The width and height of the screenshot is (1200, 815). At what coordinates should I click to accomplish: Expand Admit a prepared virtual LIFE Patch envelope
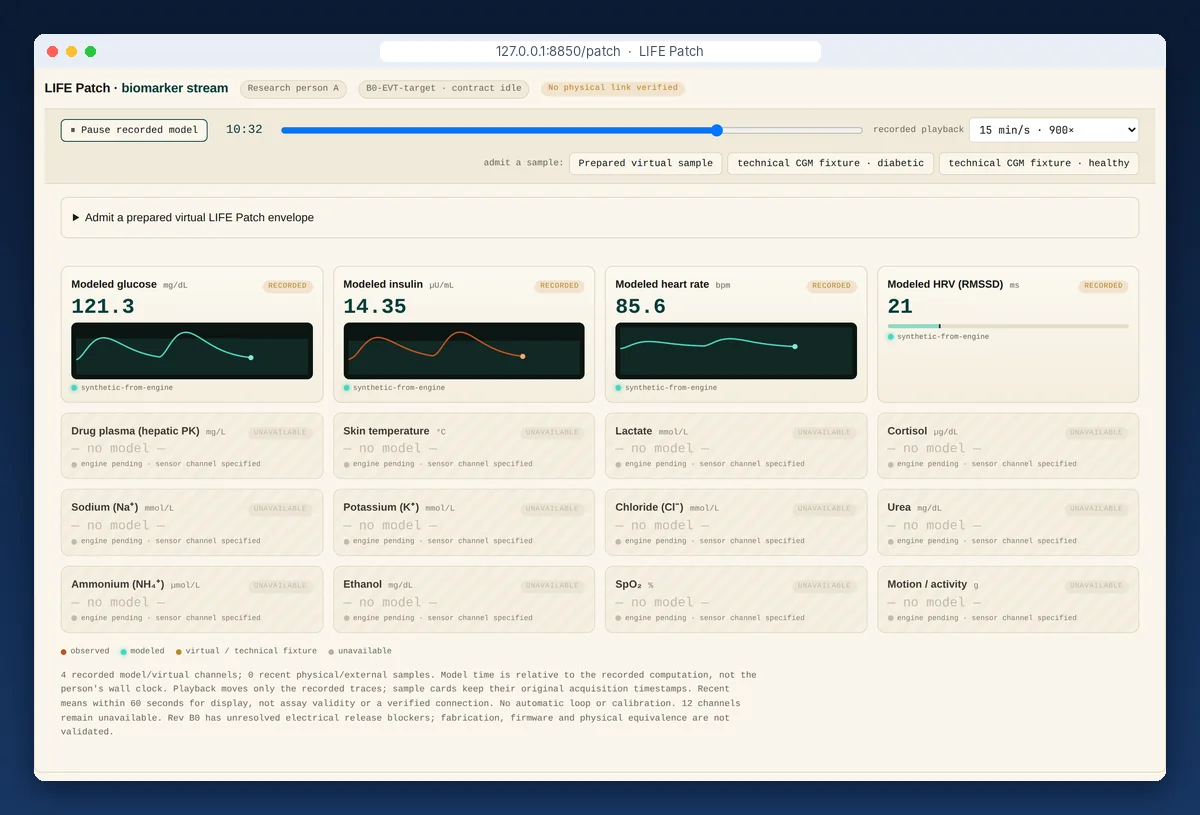(600, 217)
